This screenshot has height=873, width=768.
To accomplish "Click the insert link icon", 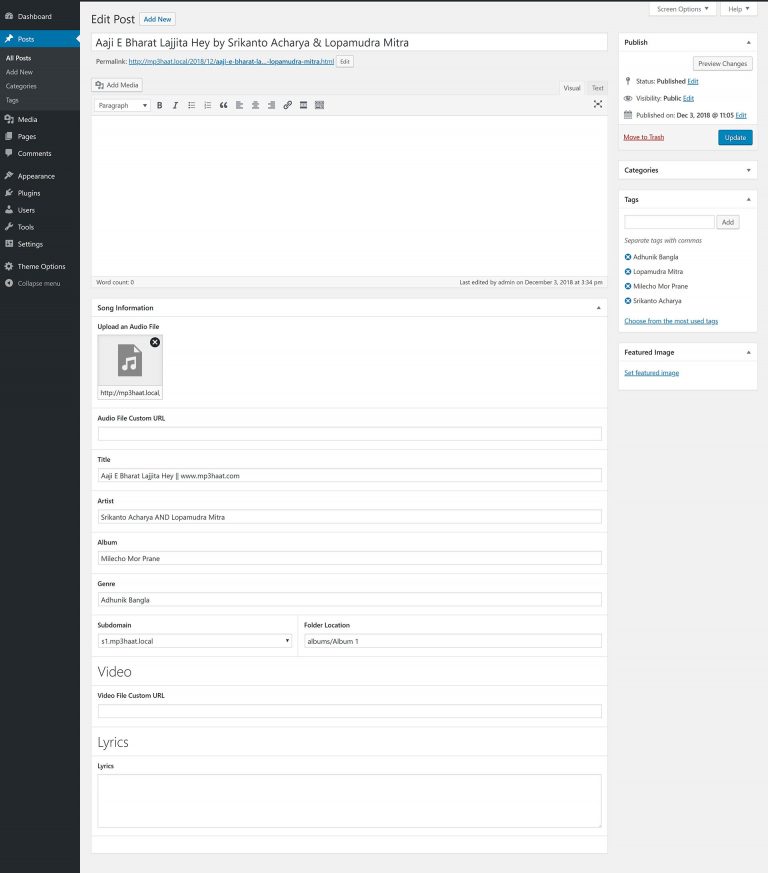I will pos(288,105).
